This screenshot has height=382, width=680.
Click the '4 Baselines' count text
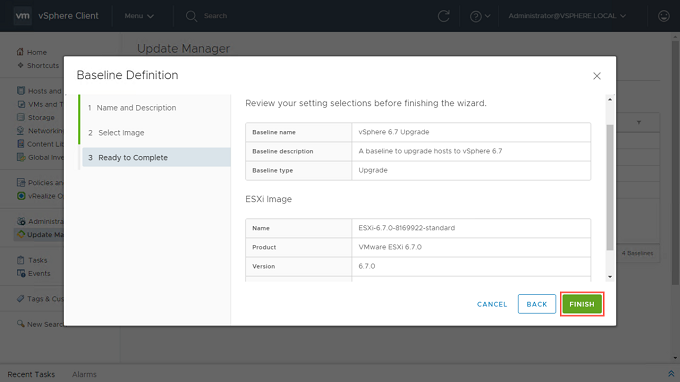point(638,253)
